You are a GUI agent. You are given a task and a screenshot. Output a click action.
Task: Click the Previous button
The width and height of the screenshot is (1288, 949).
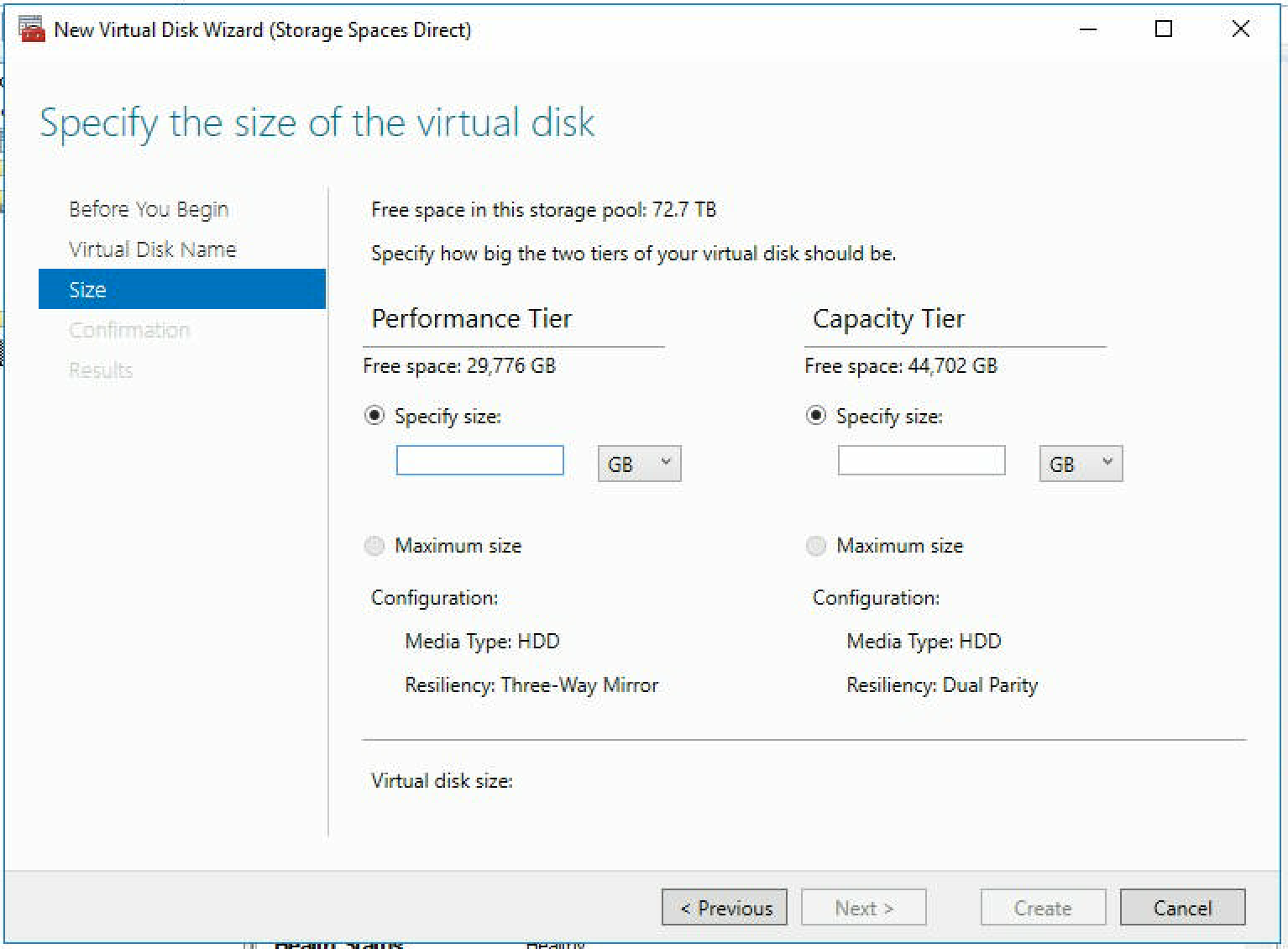pos(724,907)
